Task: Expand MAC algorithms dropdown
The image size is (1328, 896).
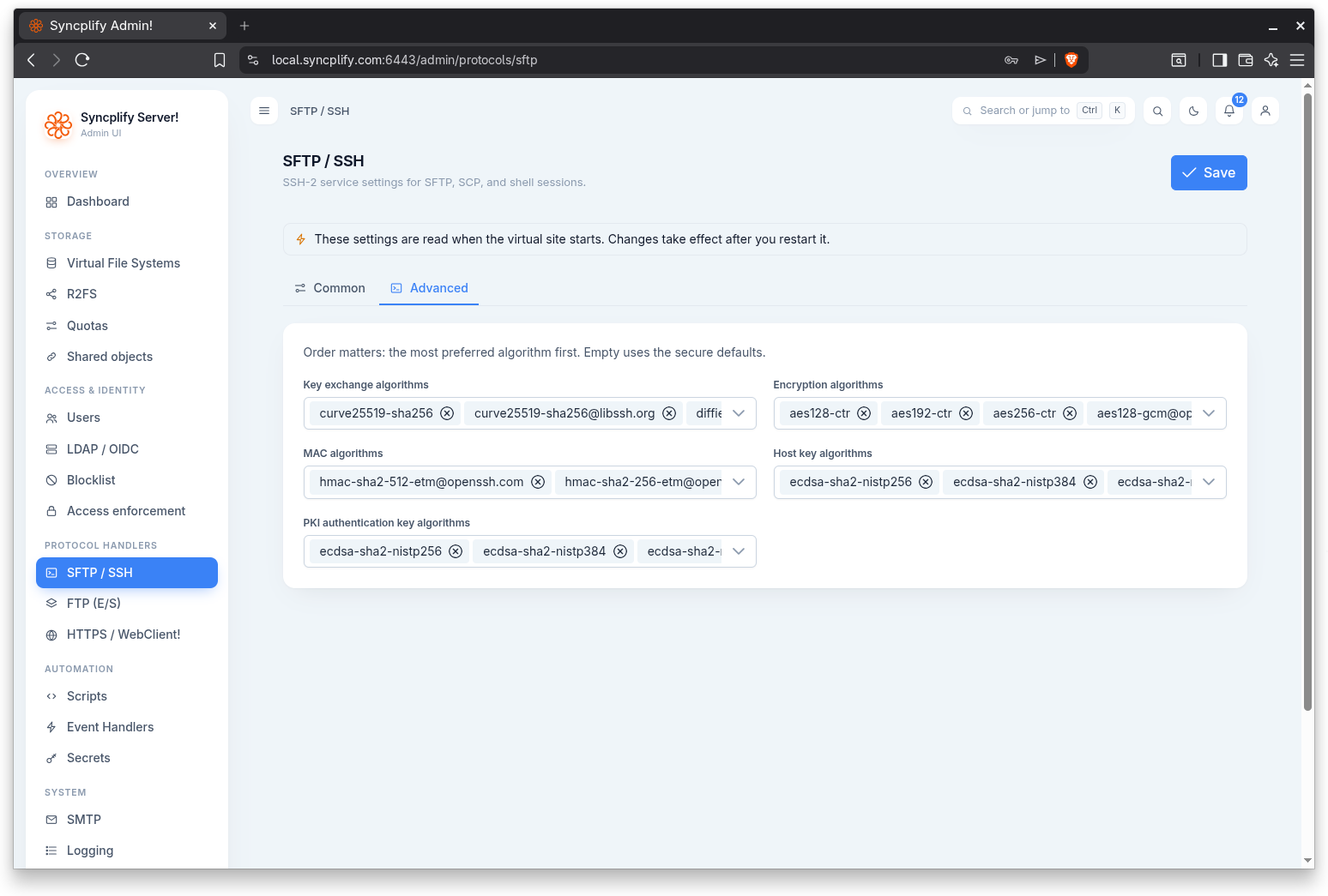Action: click(x=739, y=482)
